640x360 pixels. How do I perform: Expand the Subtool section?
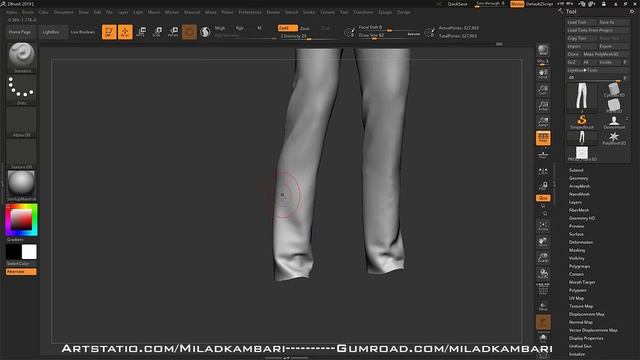[x=576, y=170]
